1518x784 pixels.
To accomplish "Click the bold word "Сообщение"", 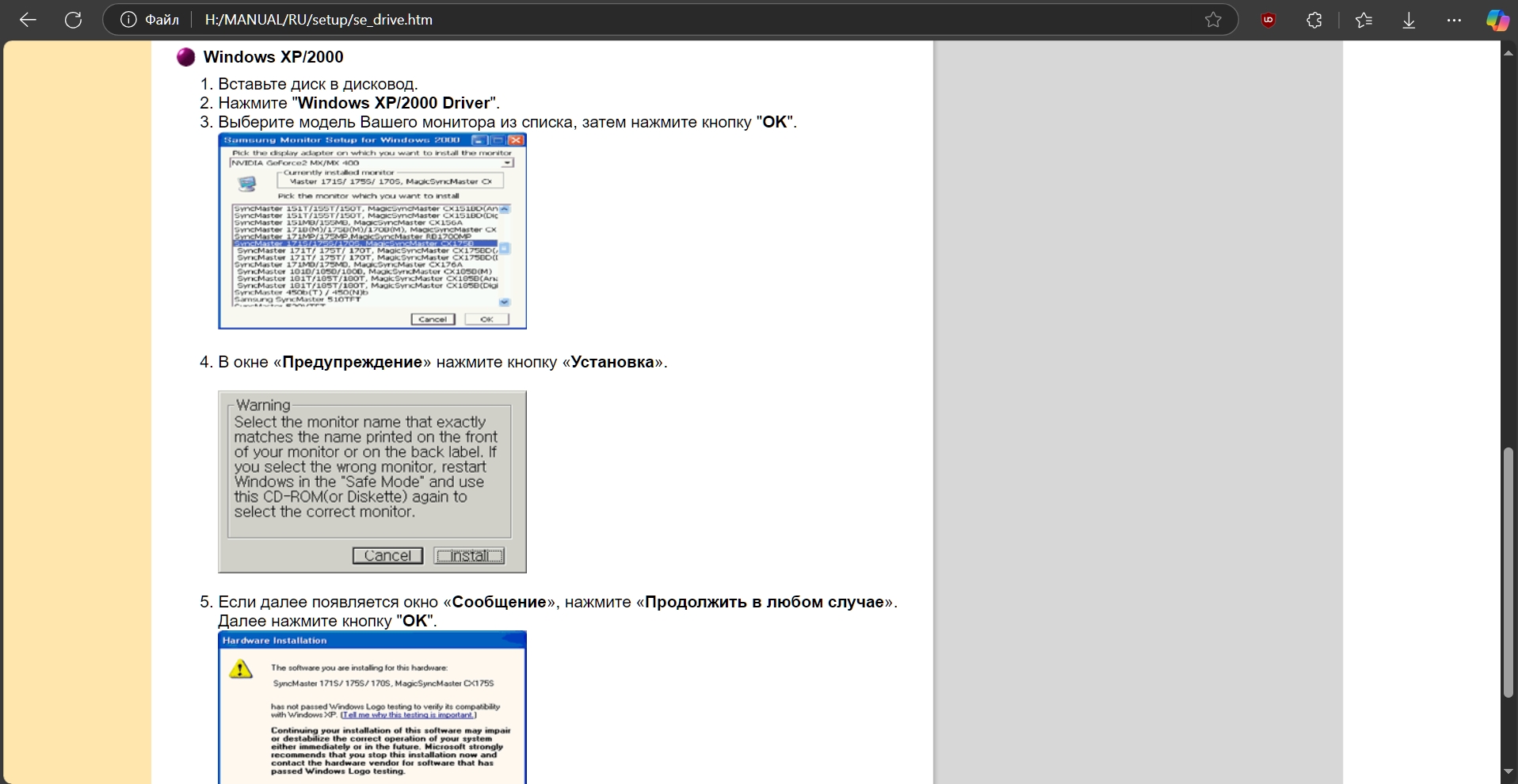I will [x=499, y=602].
